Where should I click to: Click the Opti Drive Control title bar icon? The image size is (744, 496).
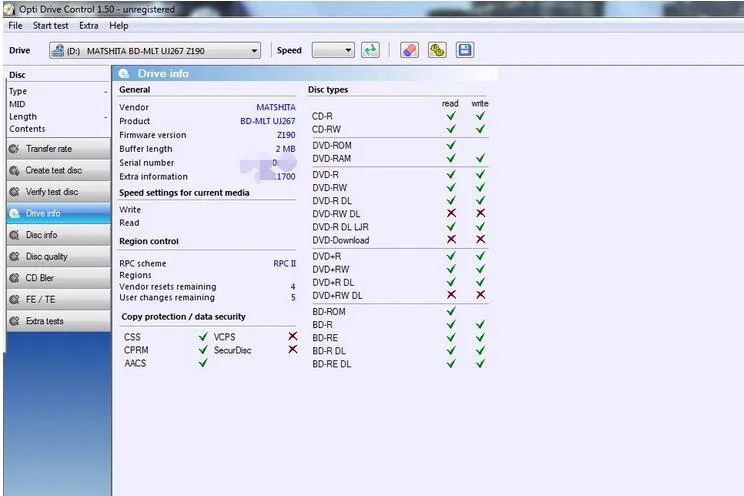[x=9, y=9]
